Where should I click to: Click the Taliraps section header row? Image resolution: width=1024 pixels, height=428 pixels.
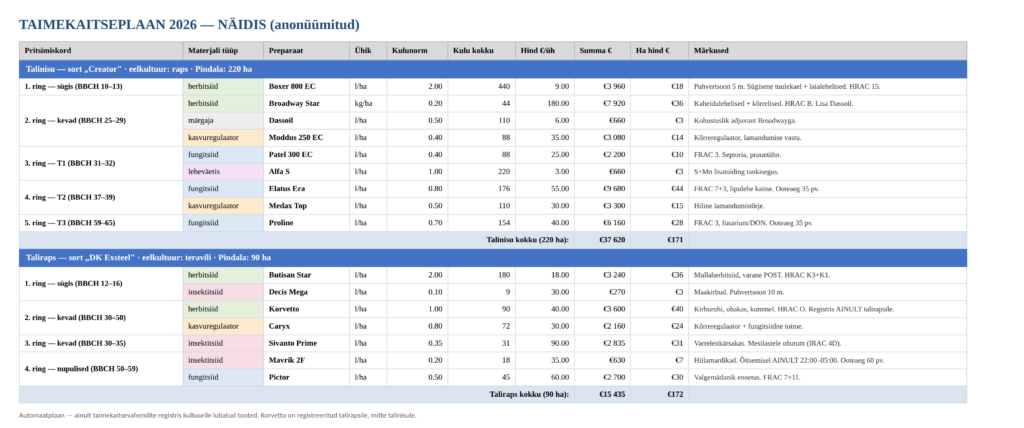tap(493, 257)
